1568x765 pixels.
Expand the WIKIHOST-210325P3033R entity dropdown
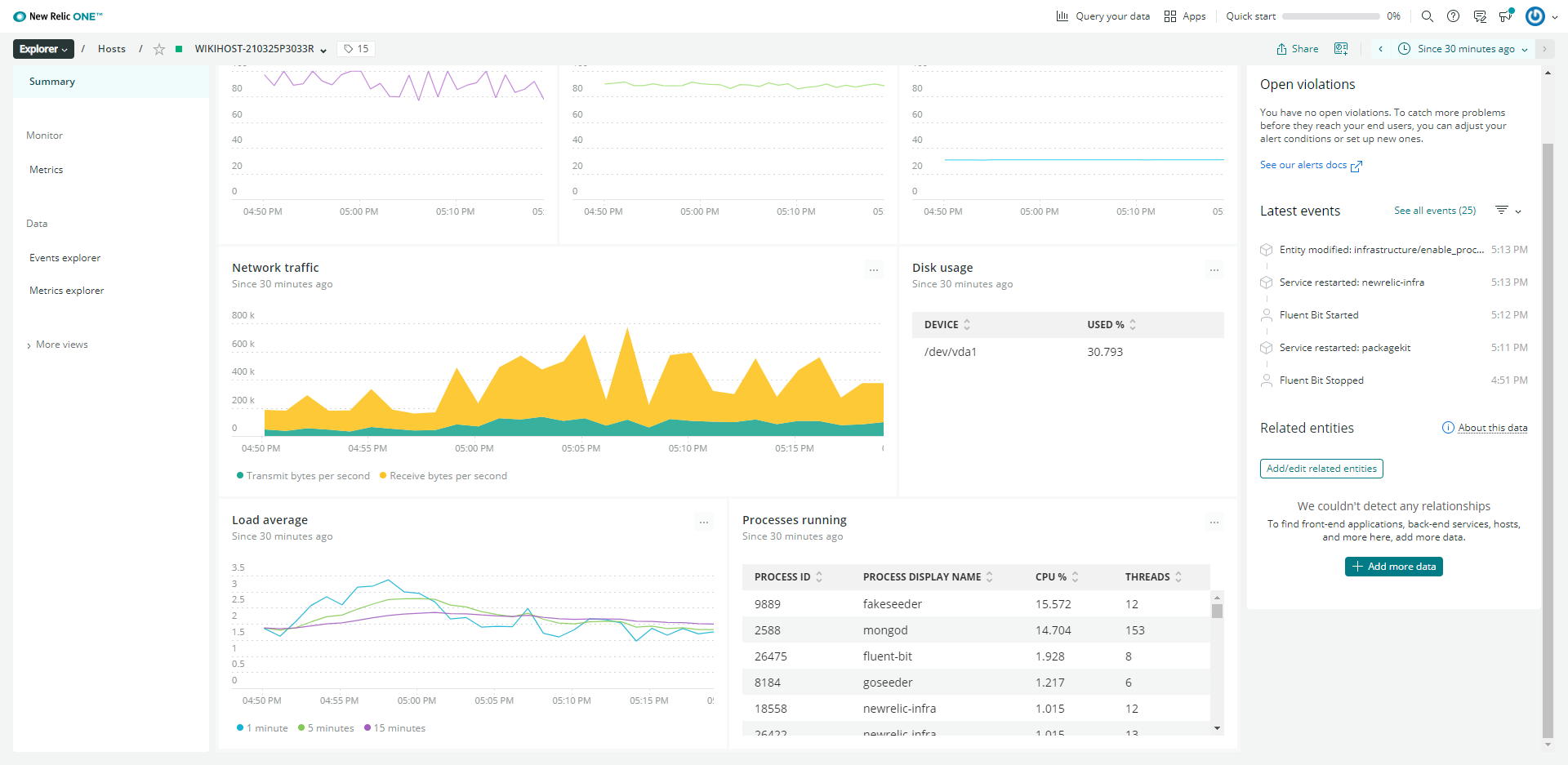(x=323, y=50)
